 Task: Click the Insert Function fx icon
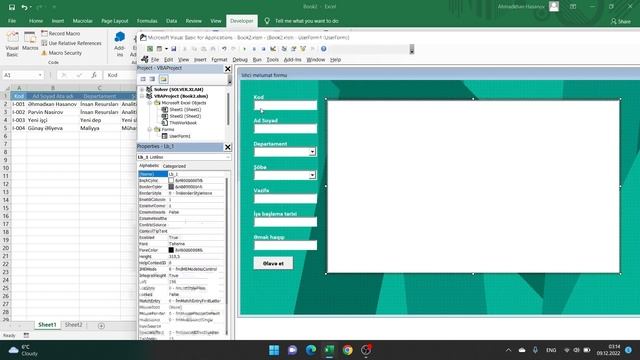(94, 75)
